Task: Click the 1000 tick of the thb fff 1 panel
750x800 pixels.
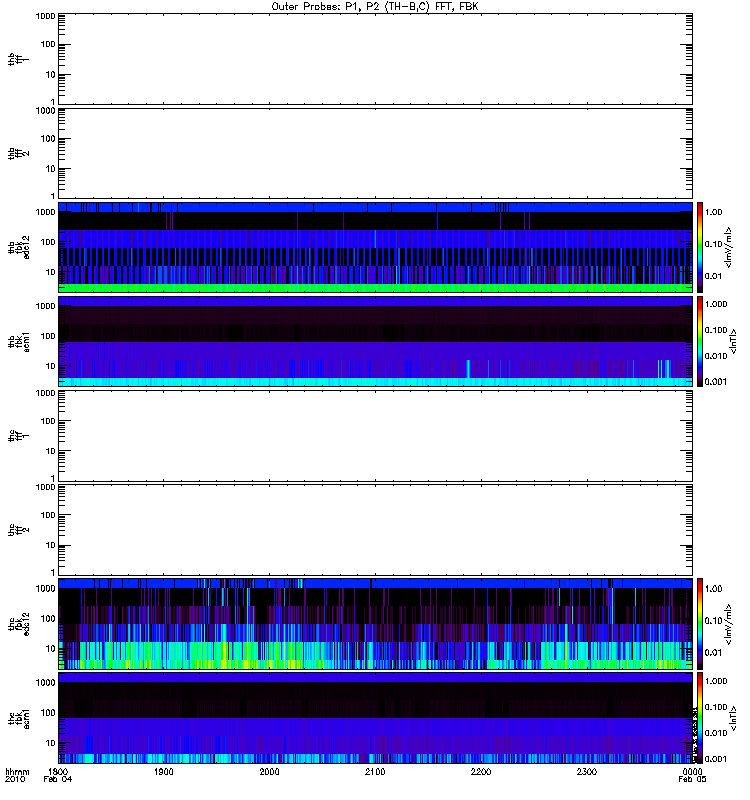Action: pos(45,16)
